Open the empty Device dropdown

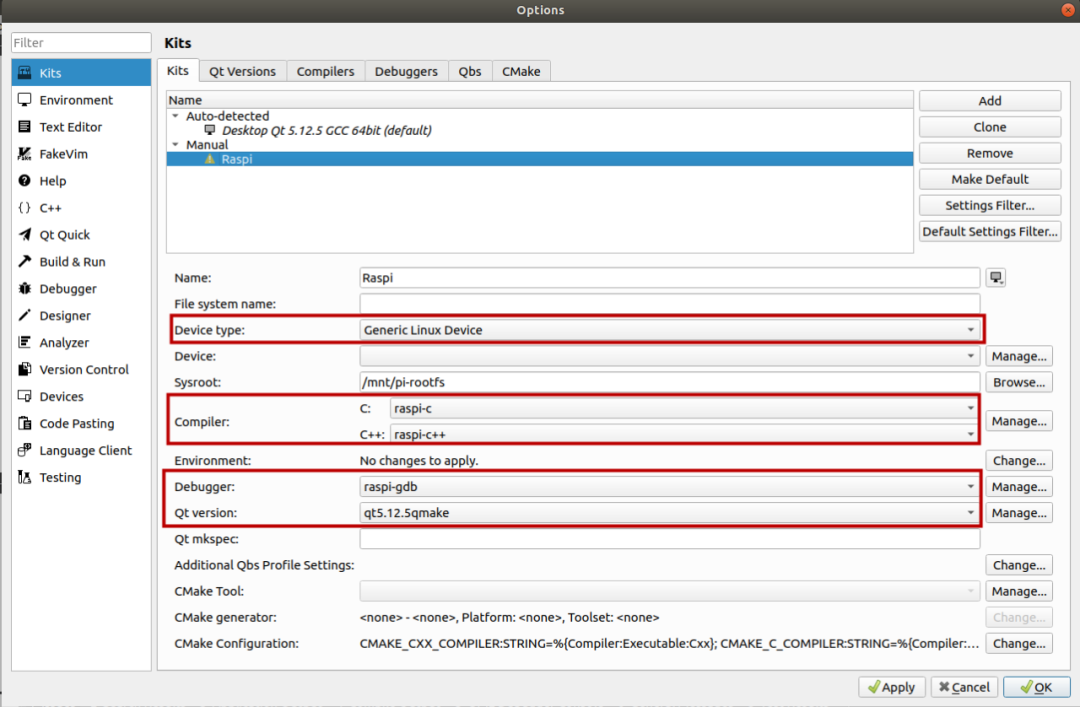tap(669, 356)
